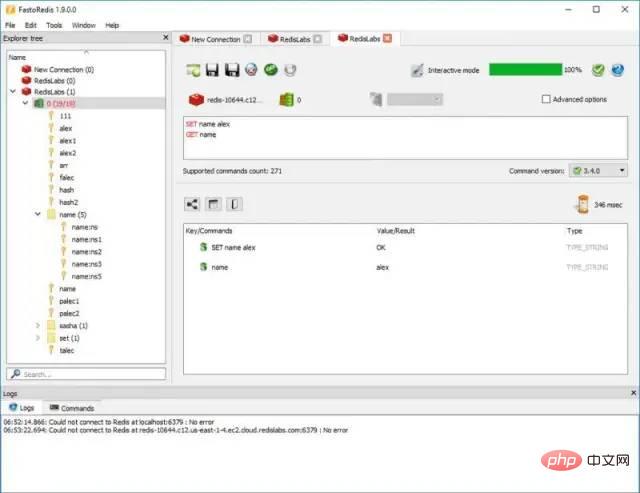640x493 pixels.
Task: Switch results to table view icon
Action: click(213, 204)
